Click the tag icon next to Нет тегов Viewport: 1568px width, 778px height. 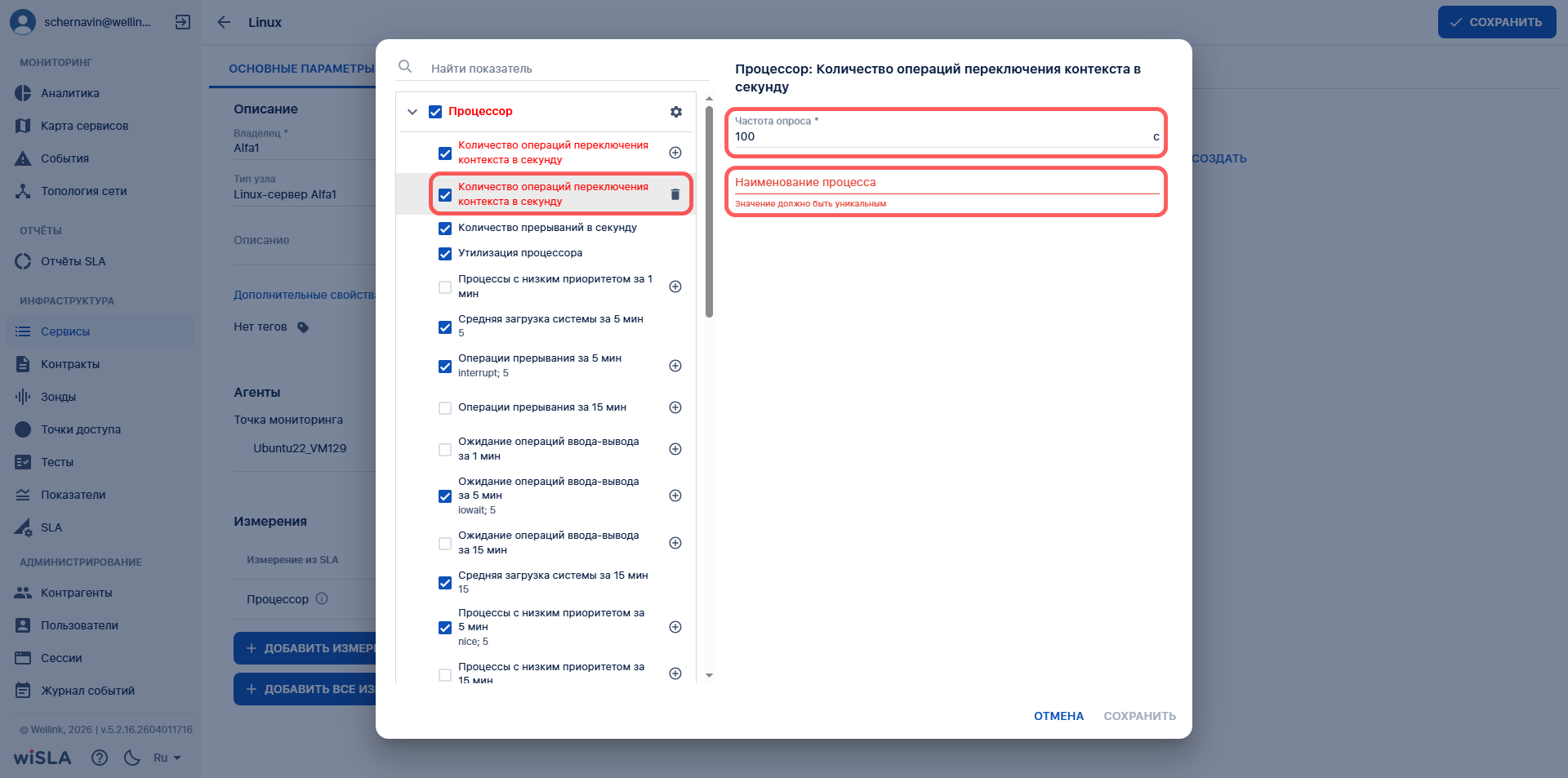click(303, 327)
